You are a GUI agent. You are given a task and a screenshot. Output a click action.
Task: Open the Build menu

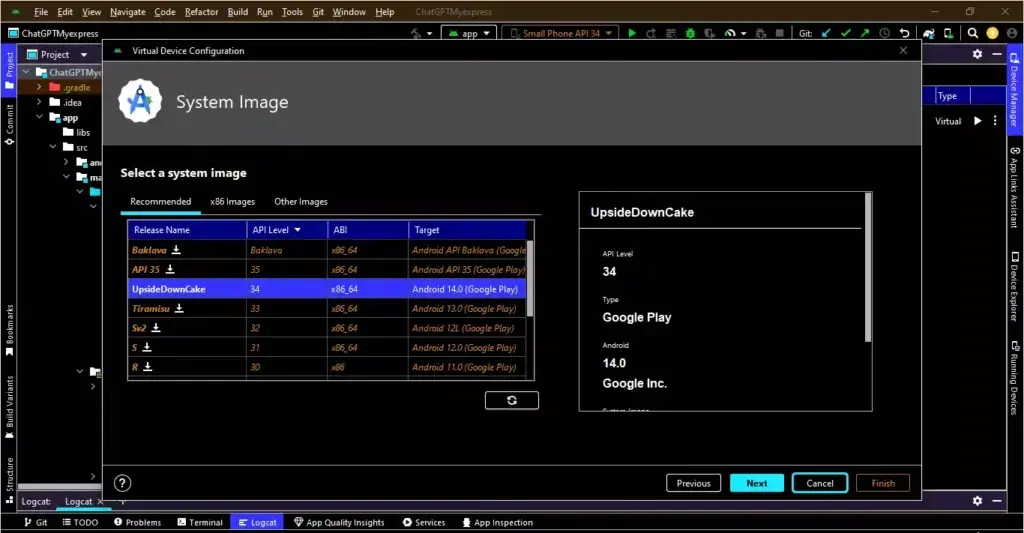click(x=238, y=12)
